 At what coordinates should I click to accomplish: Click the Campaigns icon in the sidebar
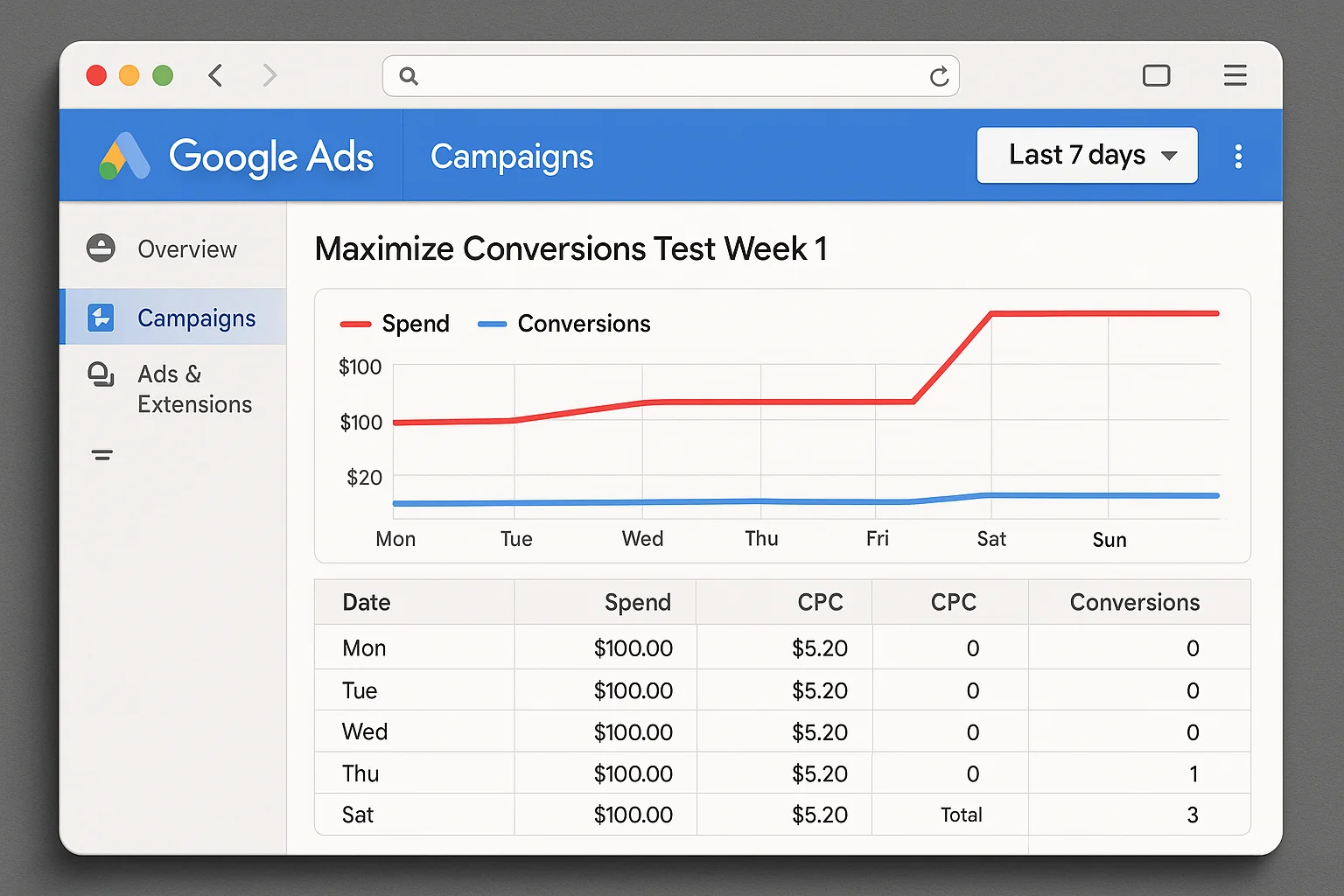[101, 318]
